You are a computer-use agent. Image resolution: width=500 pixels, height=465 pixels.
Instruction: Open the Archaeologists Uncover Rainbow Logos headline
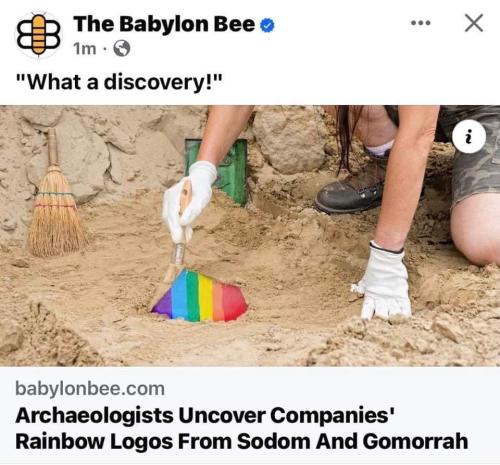click(242, 429)
